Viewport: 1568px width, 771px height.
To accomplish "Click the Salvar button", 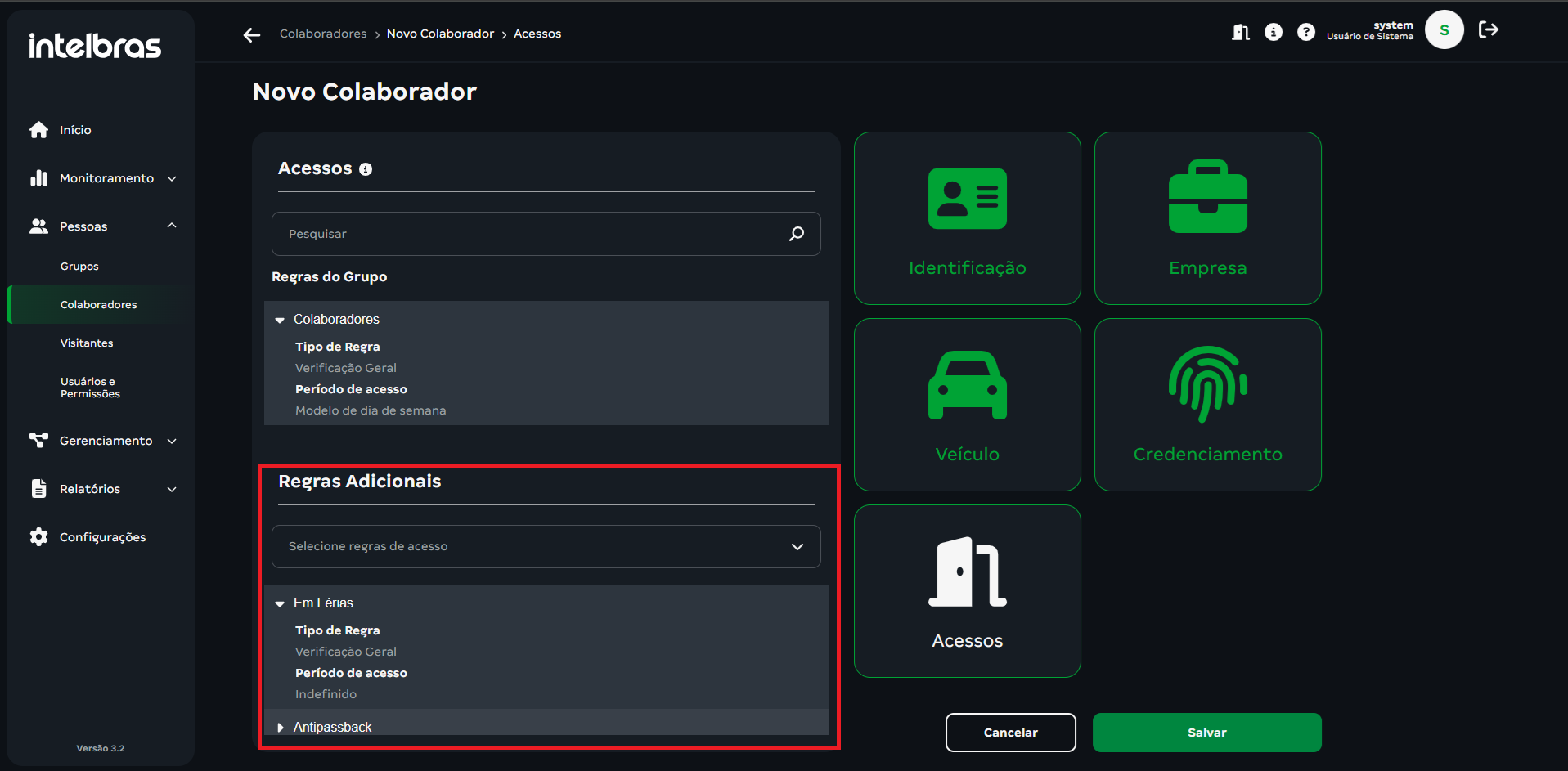I will [x=1206, y=733].
